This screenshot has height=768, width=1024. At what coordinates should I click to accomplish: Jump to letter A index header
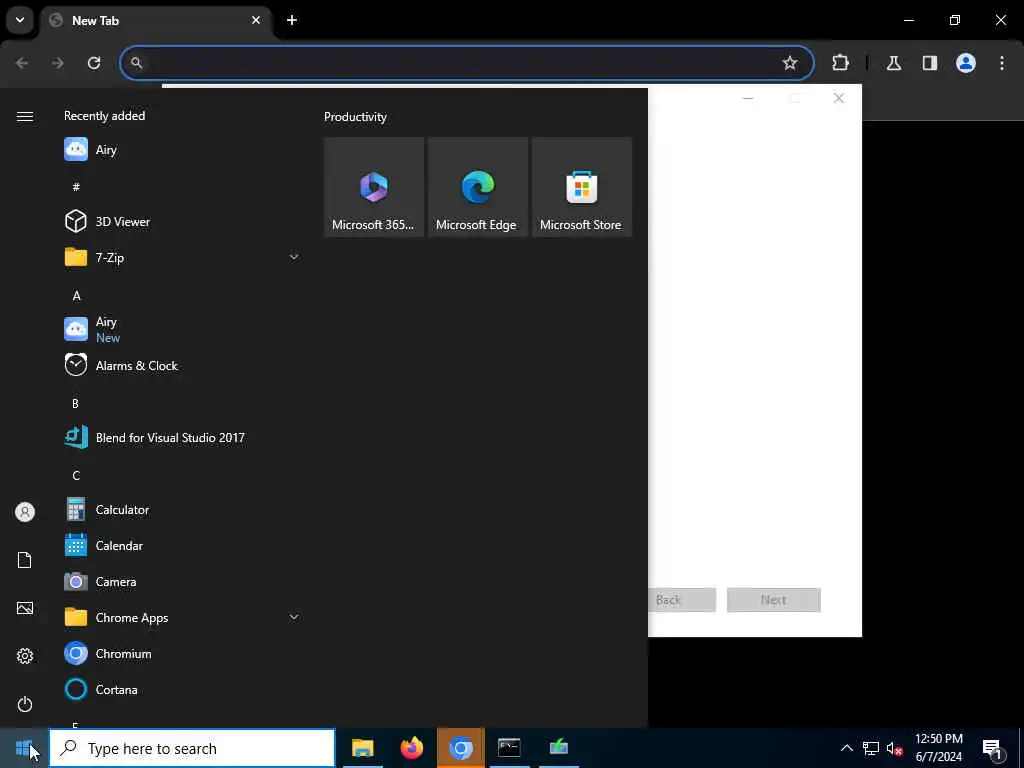76,296
